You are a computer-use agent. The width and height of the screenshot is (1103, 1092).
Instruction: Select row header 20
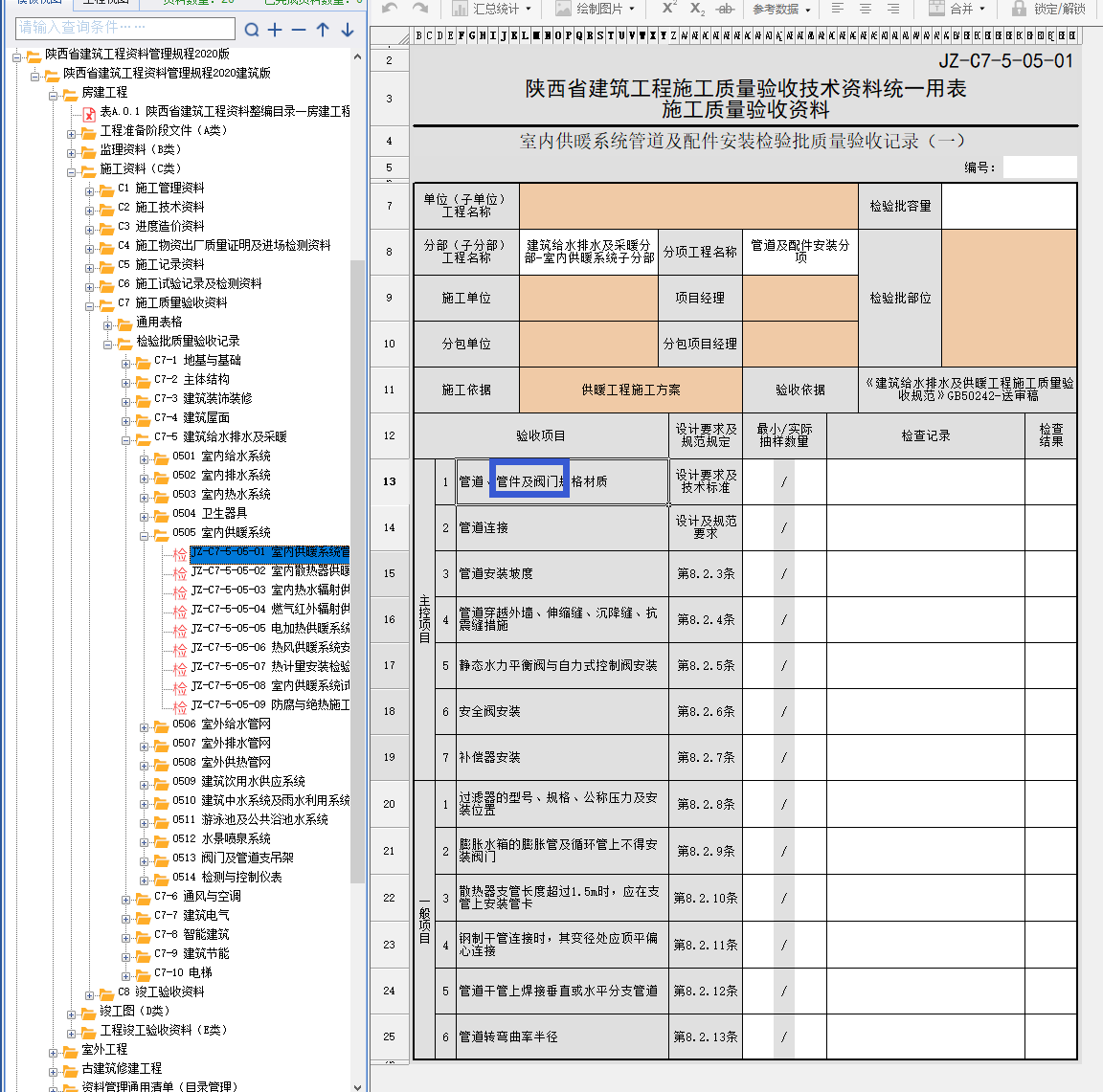point(389,804)
